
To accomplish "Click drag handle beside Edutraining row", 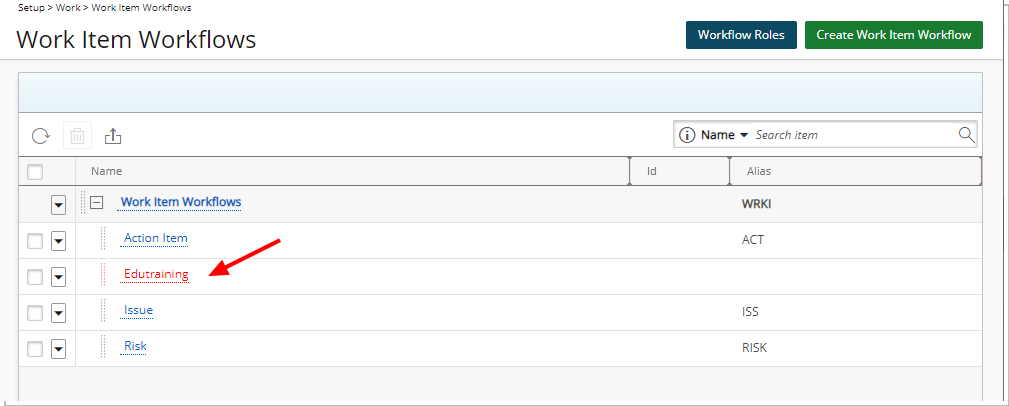I will pyautogui.click(x=103, y=274).
